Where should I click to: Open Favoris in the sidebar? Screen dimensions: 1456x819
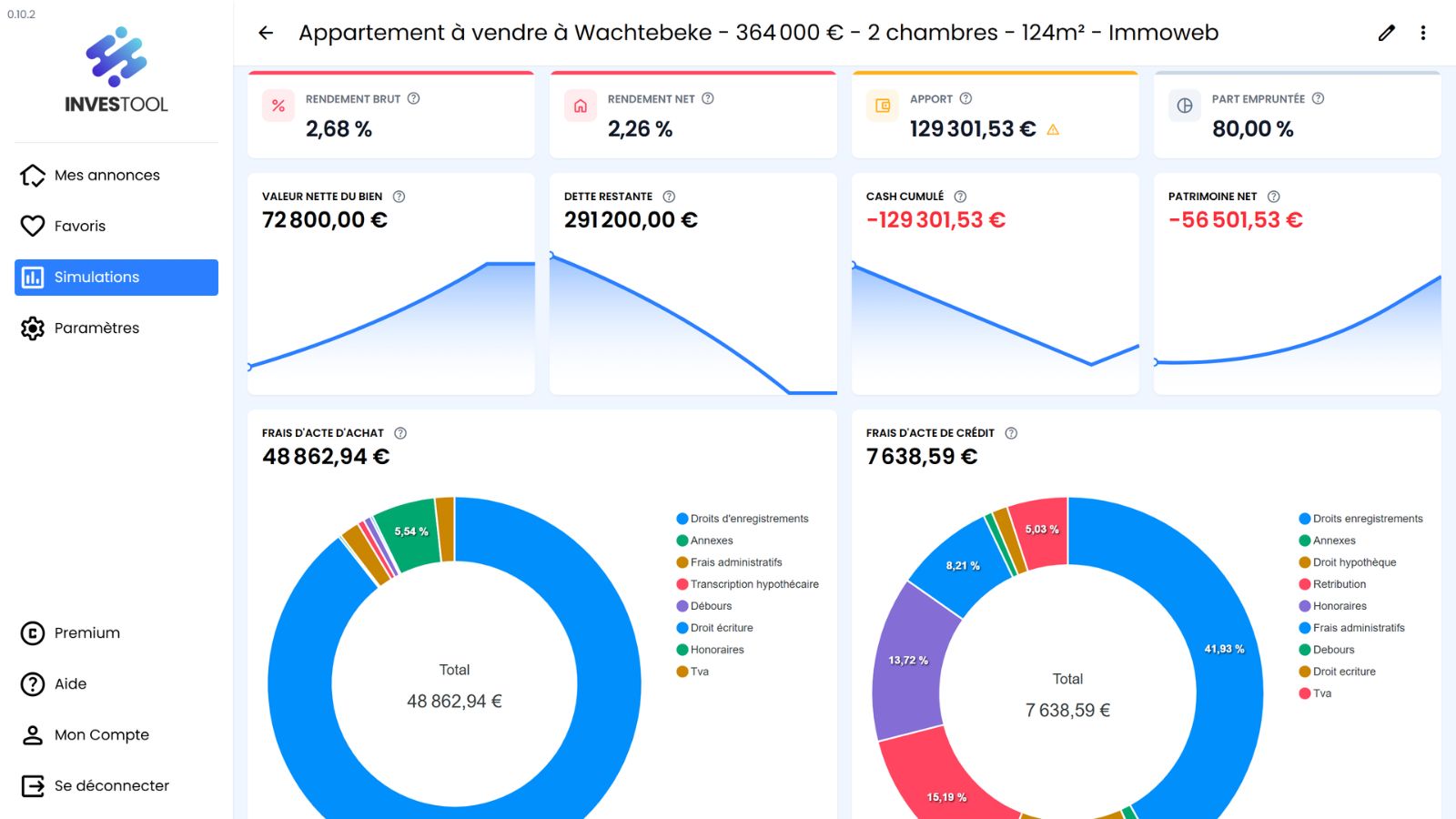pos(116,226)
